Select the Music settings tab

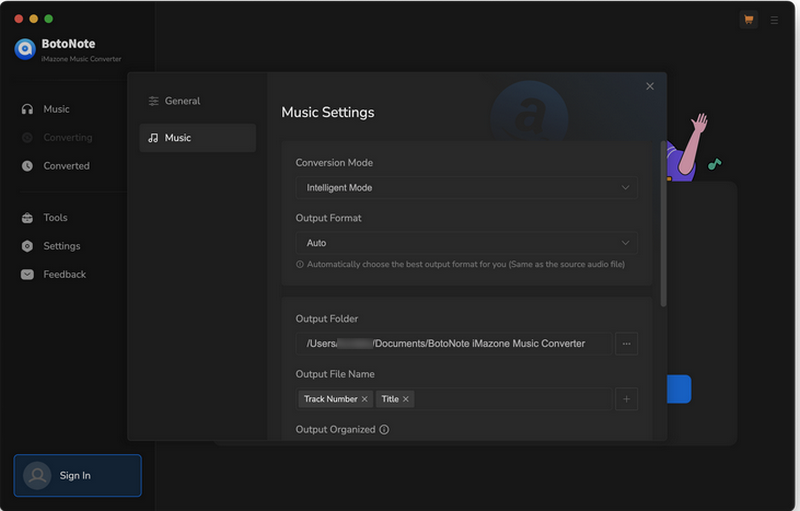click(197, 138)
